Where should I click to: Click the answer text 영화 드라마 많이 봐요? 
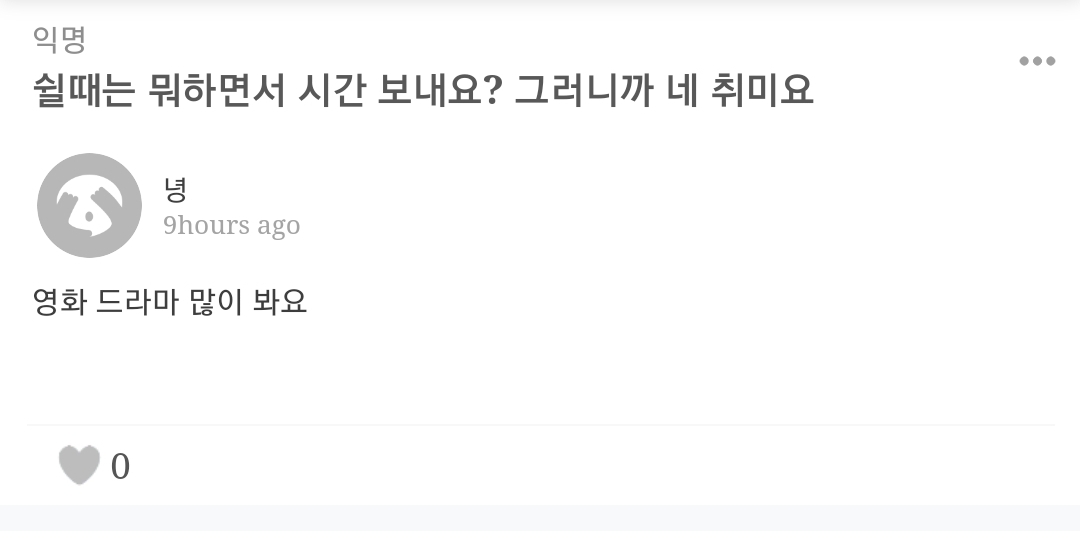click(170, 301)
